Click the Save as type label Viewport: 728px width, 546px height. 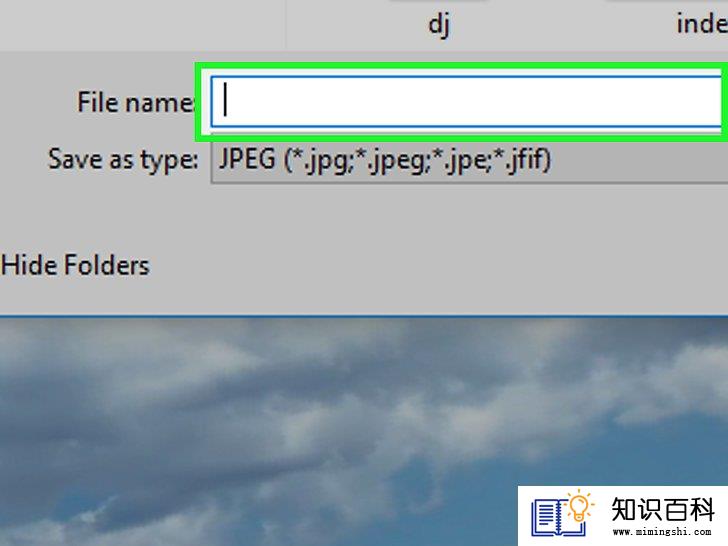point(123,160)
